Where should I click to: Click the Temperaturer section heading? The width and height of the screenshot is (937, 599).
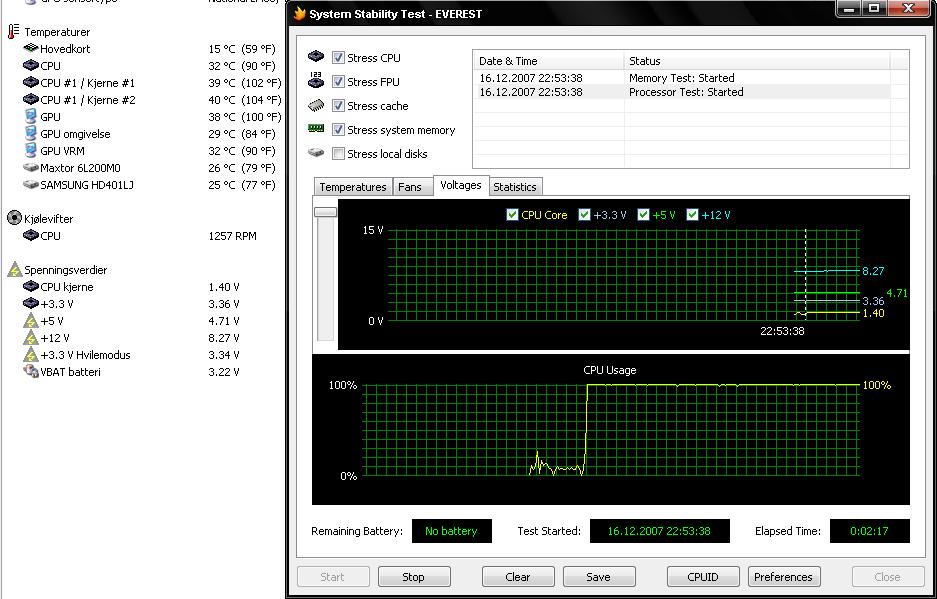pos(57,32)
